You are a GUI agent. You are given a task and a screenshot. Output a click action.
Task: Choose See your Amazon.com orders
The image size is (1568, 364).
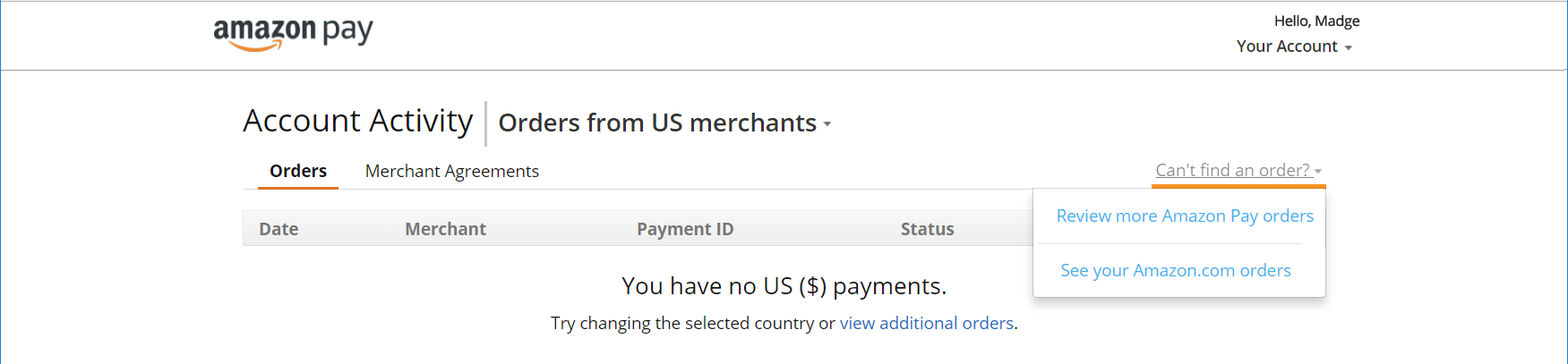point(1176,270)
